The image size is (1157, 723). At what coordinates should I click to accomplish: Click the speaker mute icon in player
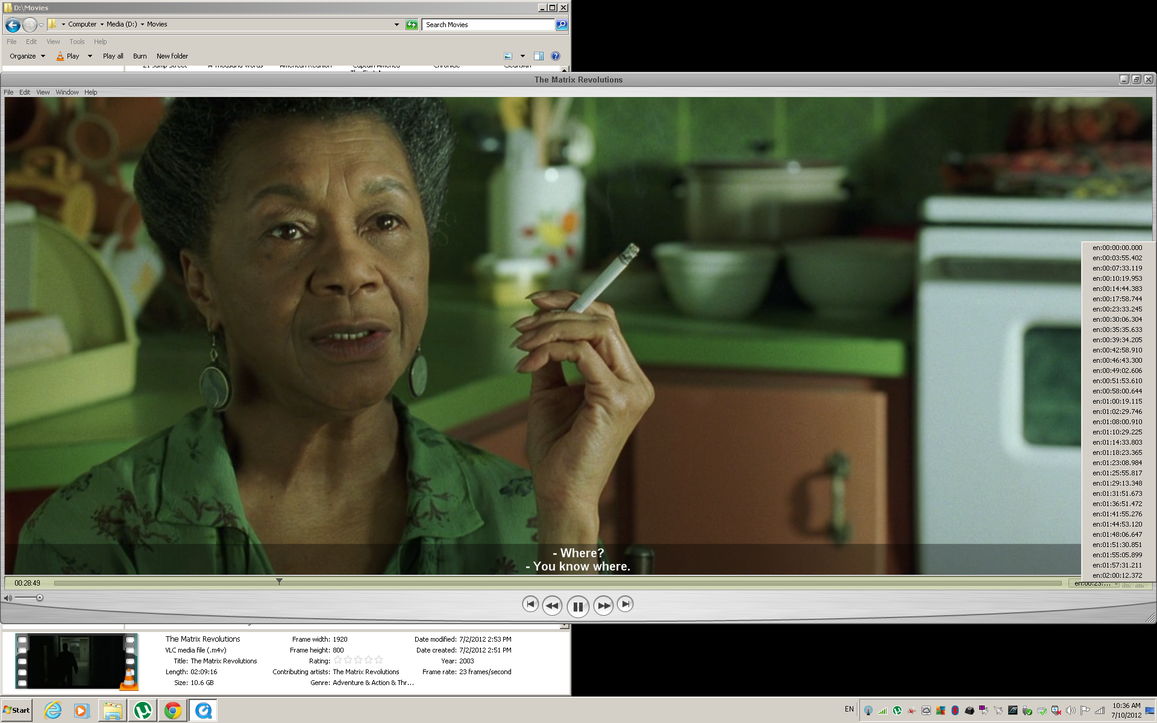click(x=8, y=598)
